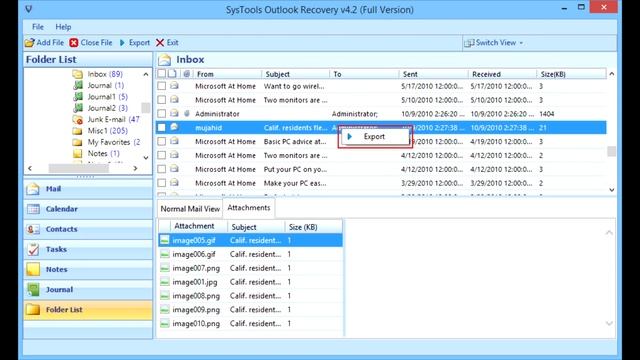Select the My Favorites folder
The height and width of the screenshot is (360, 640).
pos(114,142)
